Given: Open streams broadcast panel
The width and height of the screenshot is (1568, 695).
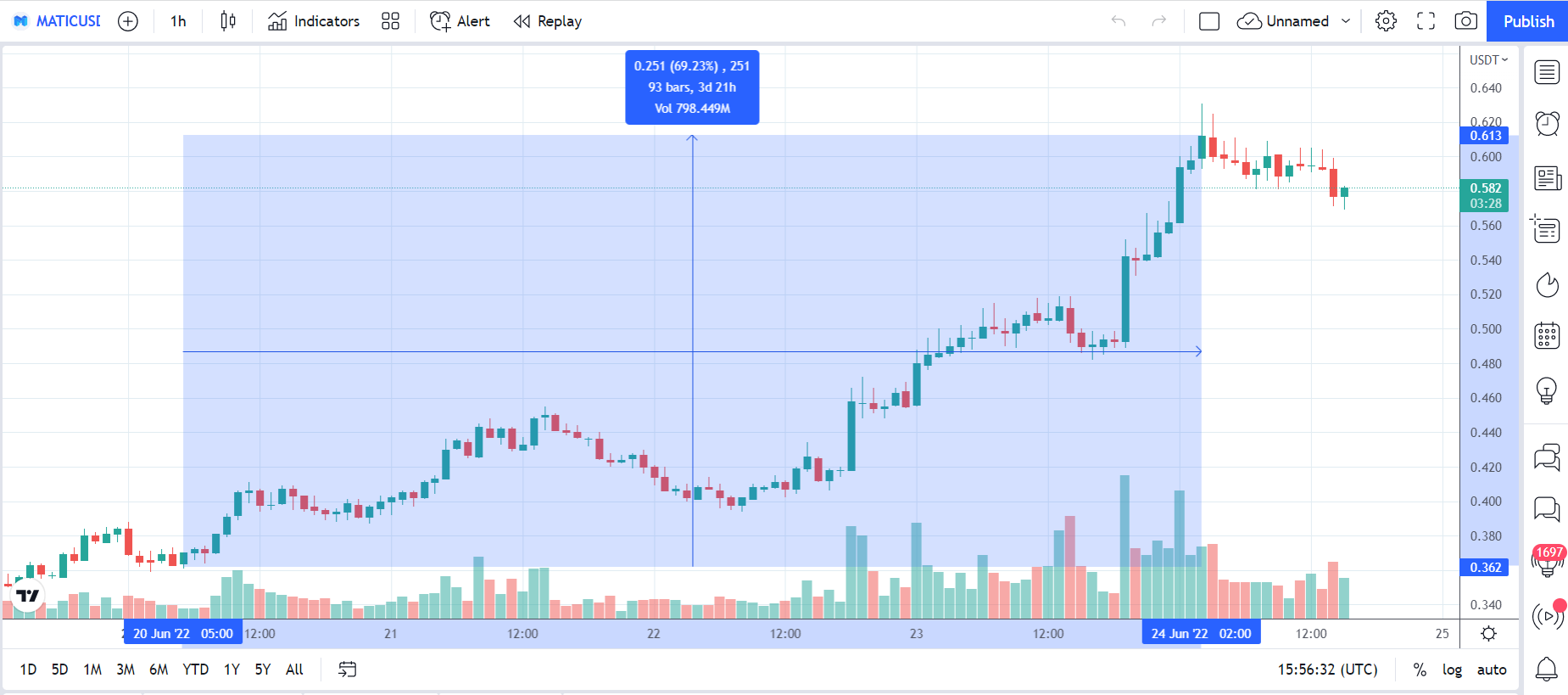Looking at the screenshot, I should coord(1547,615).
